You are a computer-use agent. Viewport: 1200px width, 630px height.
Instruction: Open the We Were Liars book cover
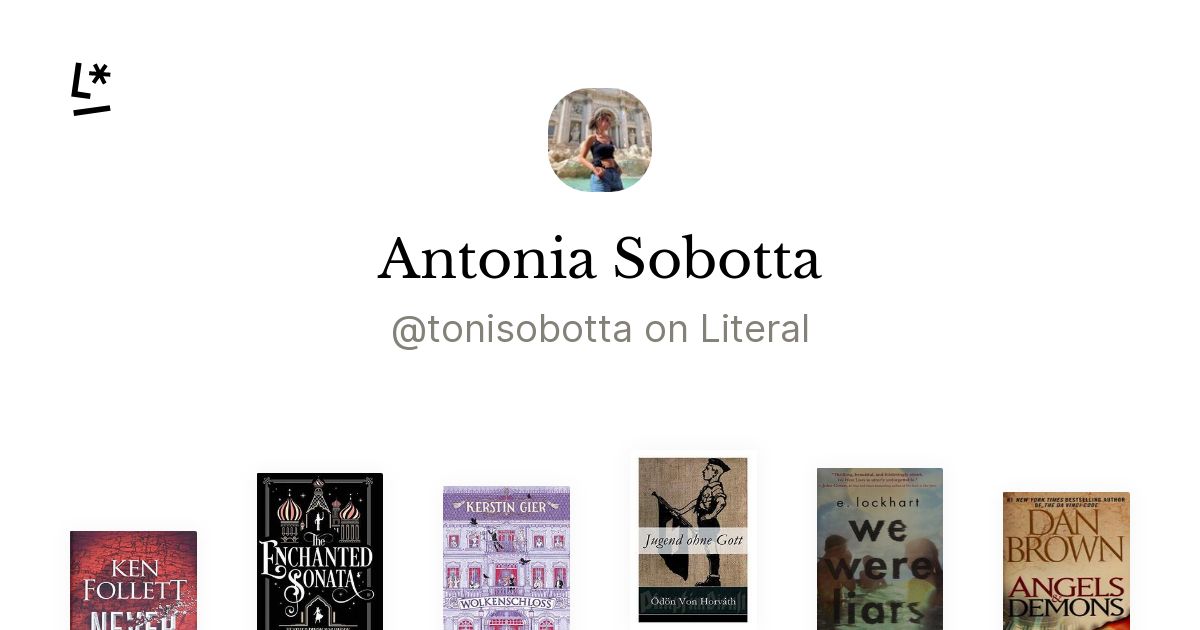[x=880, y=549]
